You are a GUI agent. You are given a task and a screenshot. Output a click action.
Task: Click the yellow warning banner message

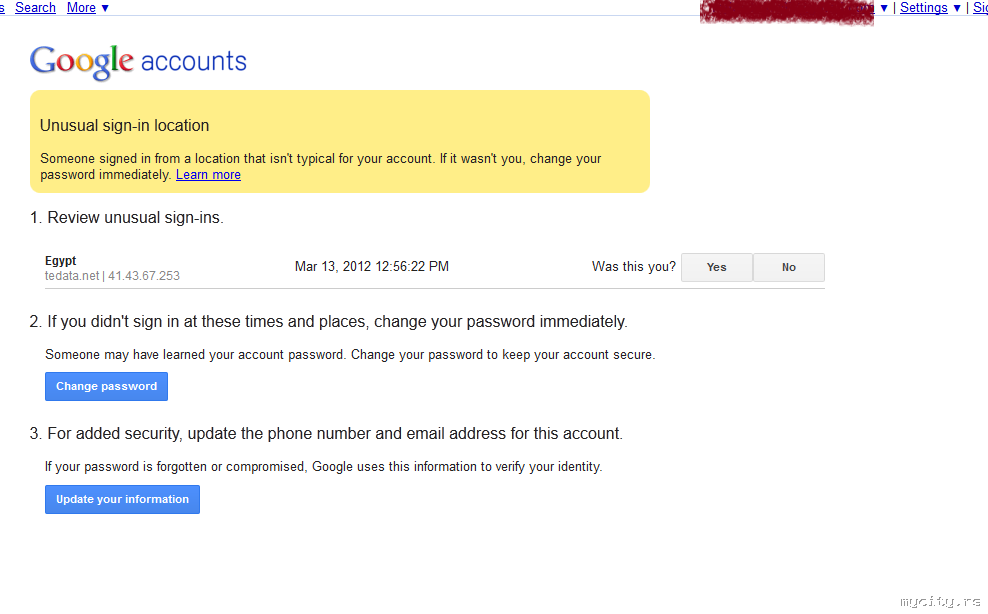point(320,166)
